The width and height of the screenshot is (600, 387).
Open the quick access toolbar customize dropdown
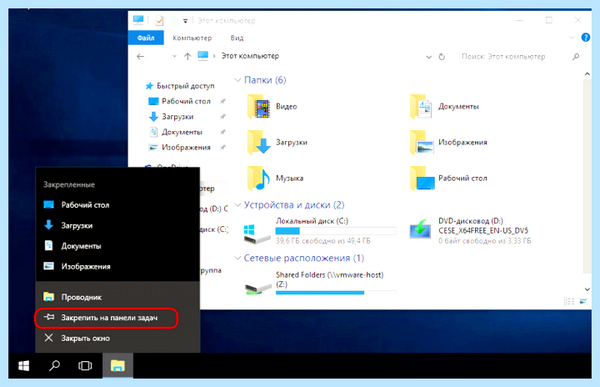(185, 21)
